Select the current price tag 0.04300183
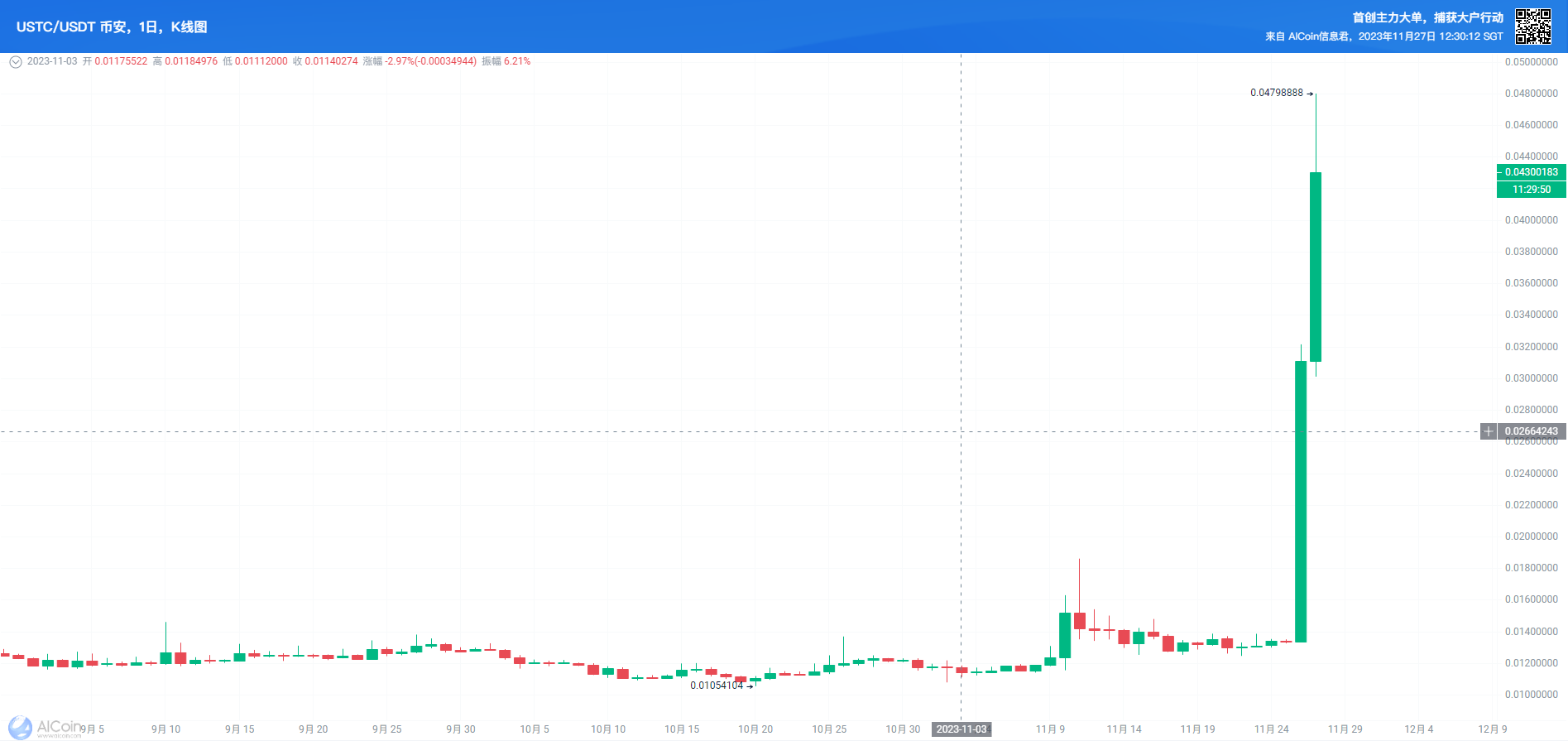1568x741 pixels. (x=1531, y=172)
